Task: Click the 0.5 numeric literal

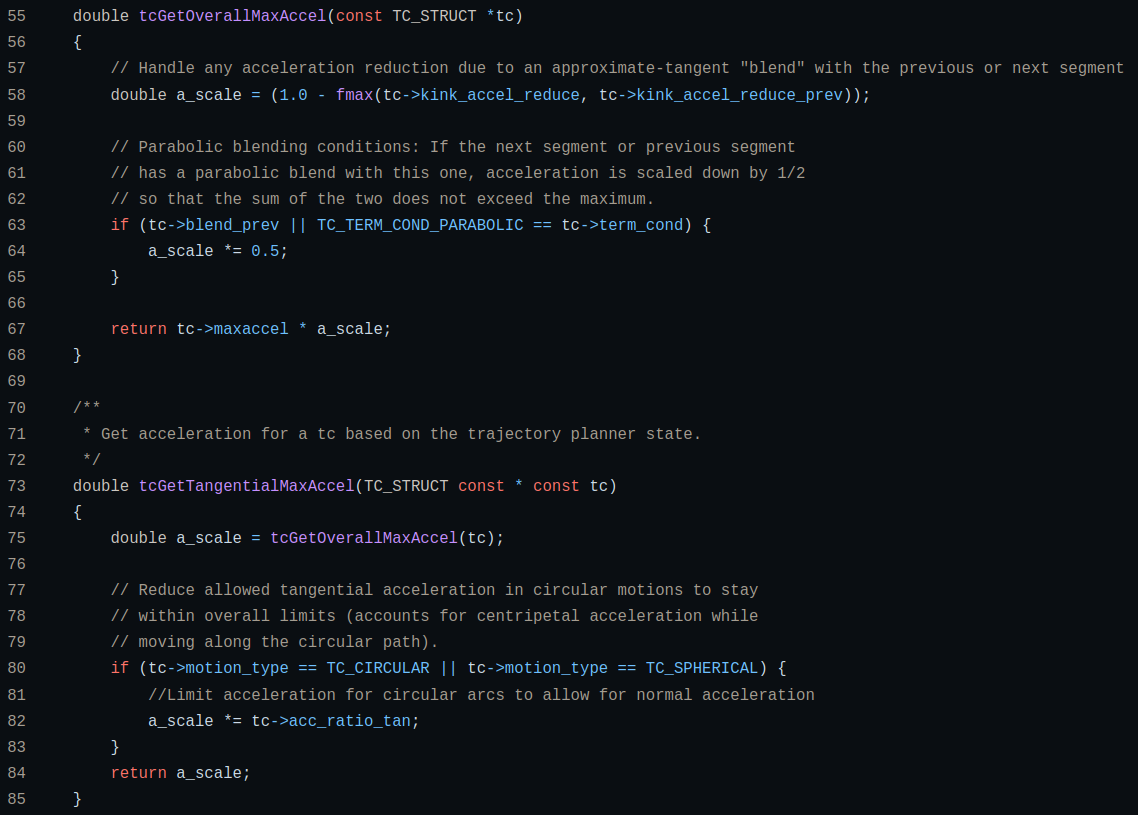Action: [x=265, y=251]
